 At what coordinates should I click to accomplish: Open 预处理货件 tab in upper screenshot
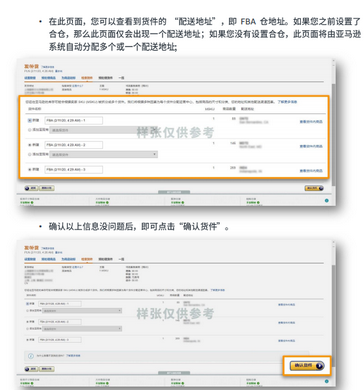pyautogui.click(x=106, y=78)
